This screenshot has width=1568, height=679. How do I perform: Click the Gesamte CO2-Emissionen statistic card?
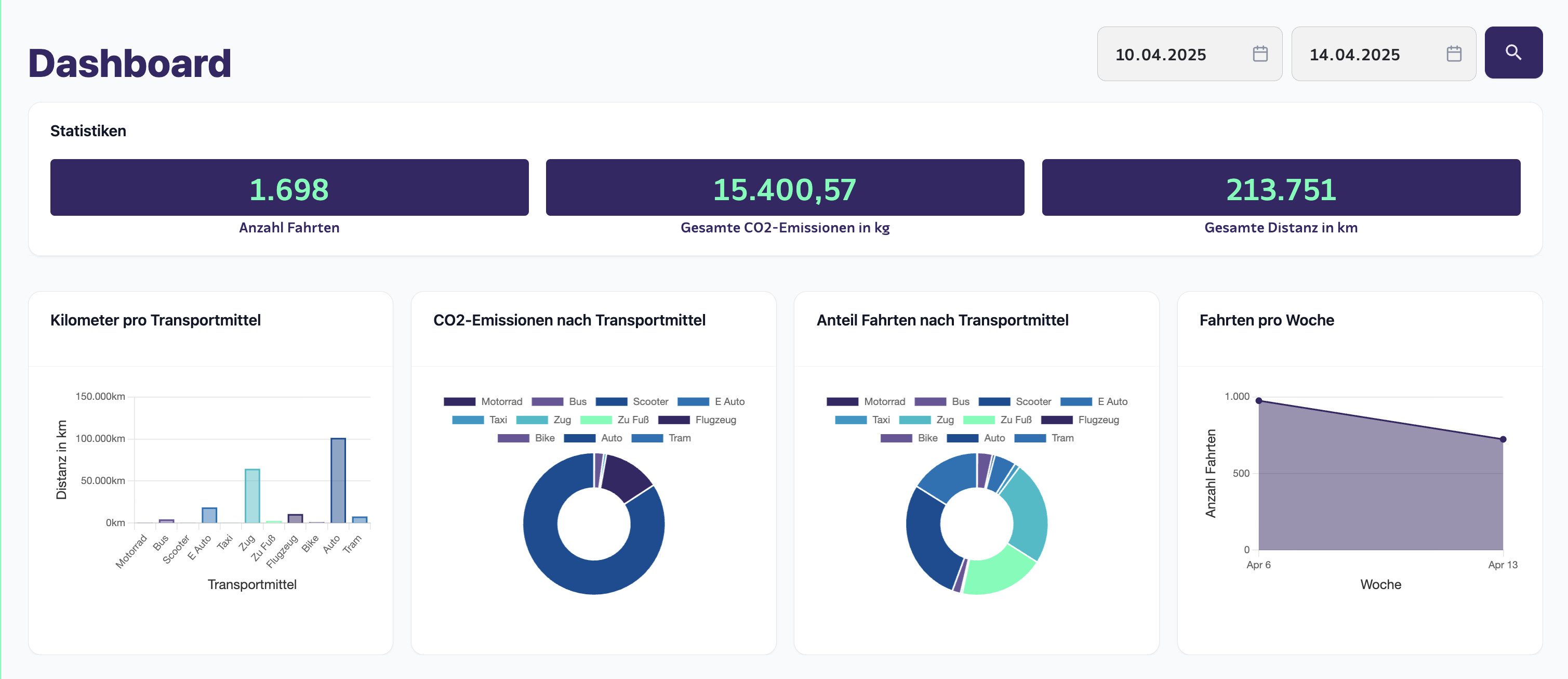point(785,188)
